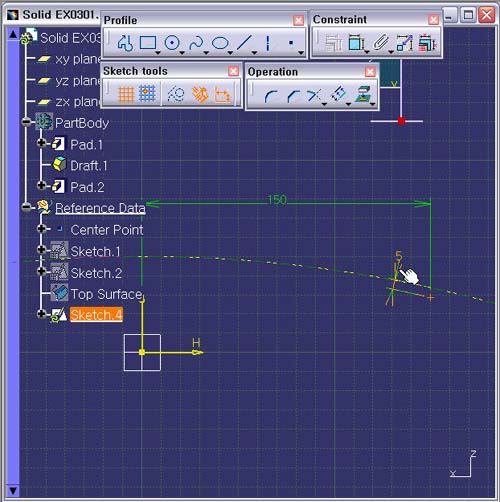Select the Chamfer tool in Operation toolbar

293,96
